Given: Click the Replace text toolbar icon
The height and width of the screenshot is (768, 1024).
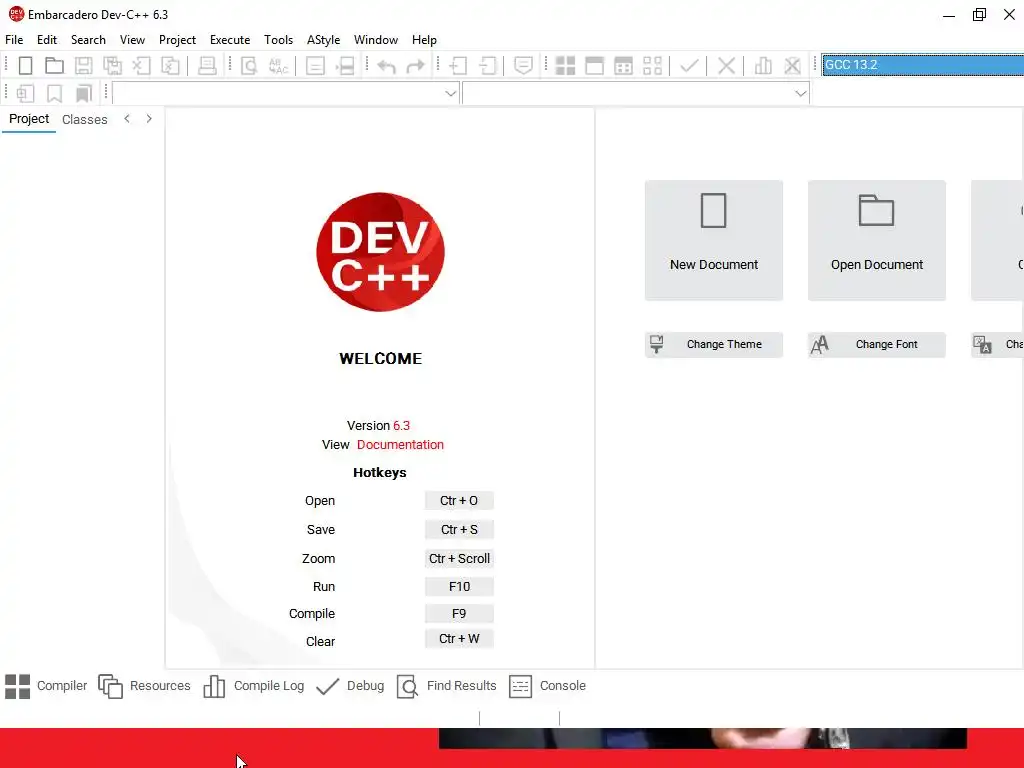Looking at the screenshot, I should [x=278, y=65].
